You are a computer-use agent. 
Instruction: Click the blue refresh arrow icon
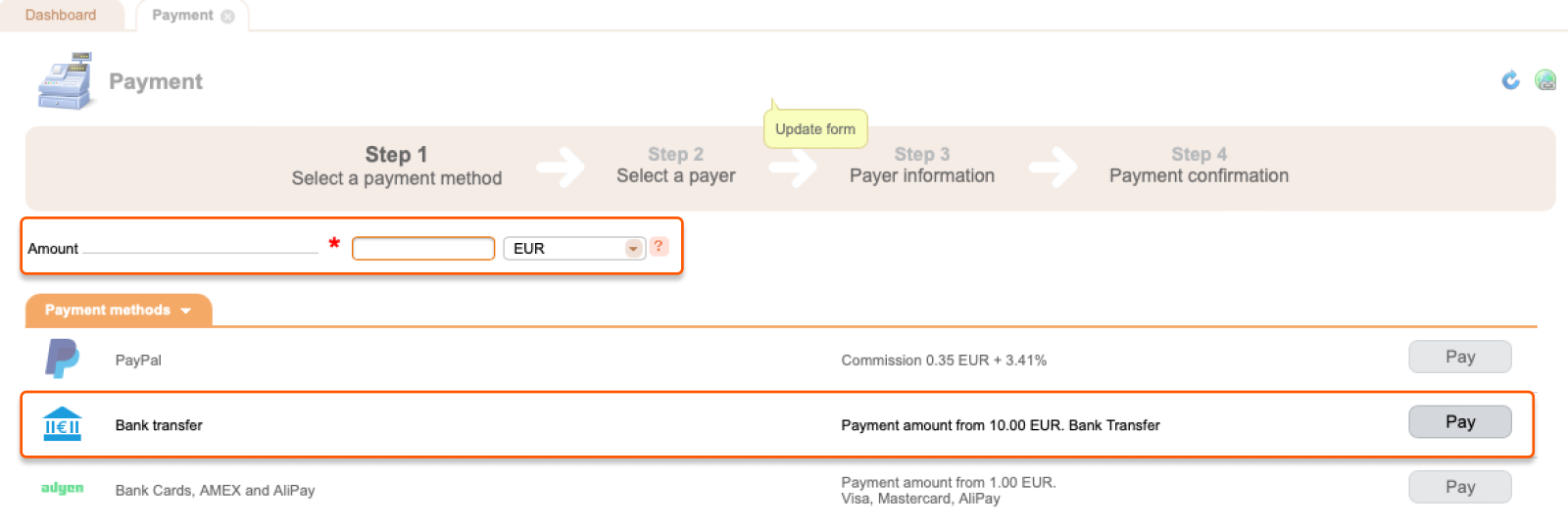[1510, 80]
